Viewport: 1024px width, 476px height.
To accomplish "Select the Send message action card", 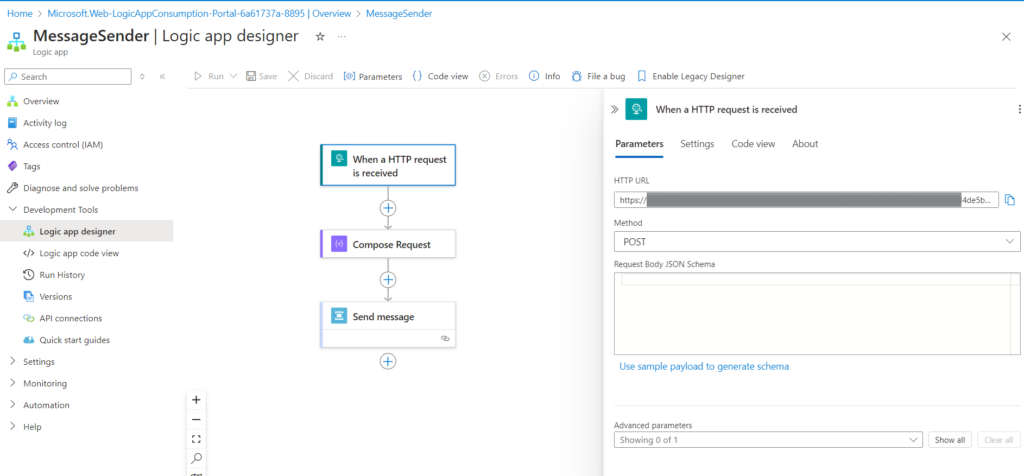I will (388, 325).
